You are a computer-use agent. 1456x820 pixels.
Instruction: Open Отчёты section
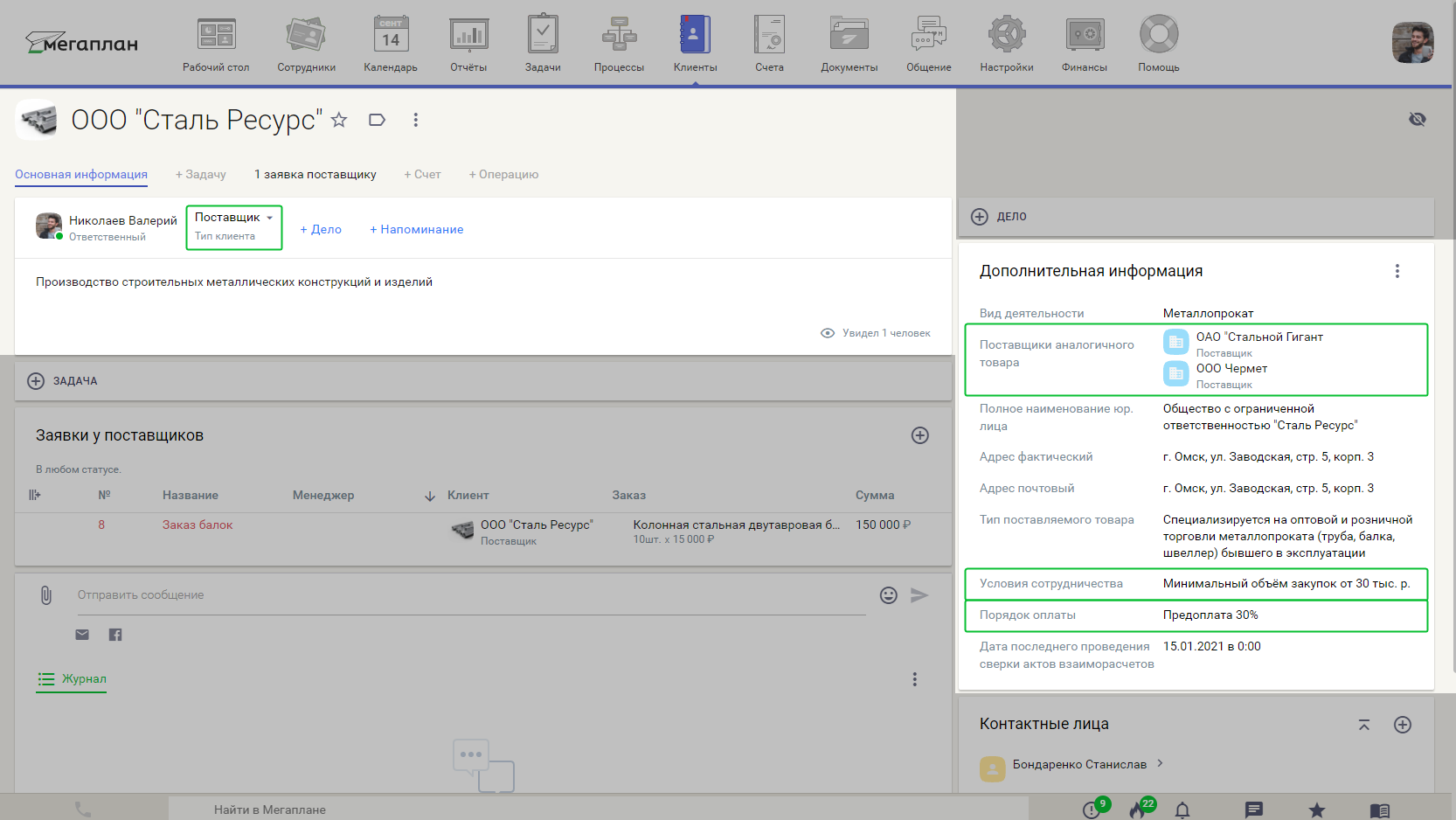pos(468,44)
